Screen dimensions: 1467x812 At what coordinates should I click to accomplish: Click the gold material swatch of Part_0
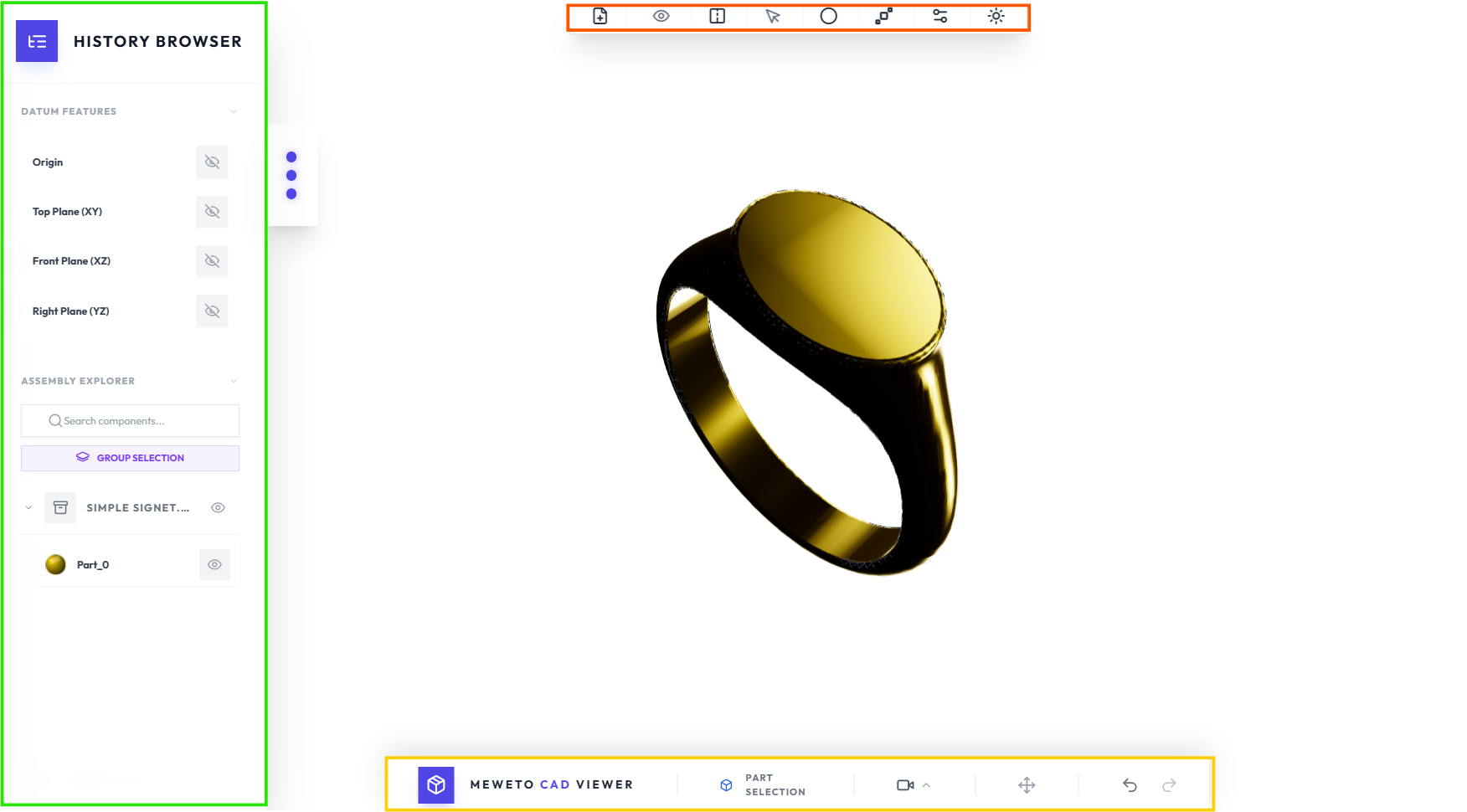coord(56,565)
